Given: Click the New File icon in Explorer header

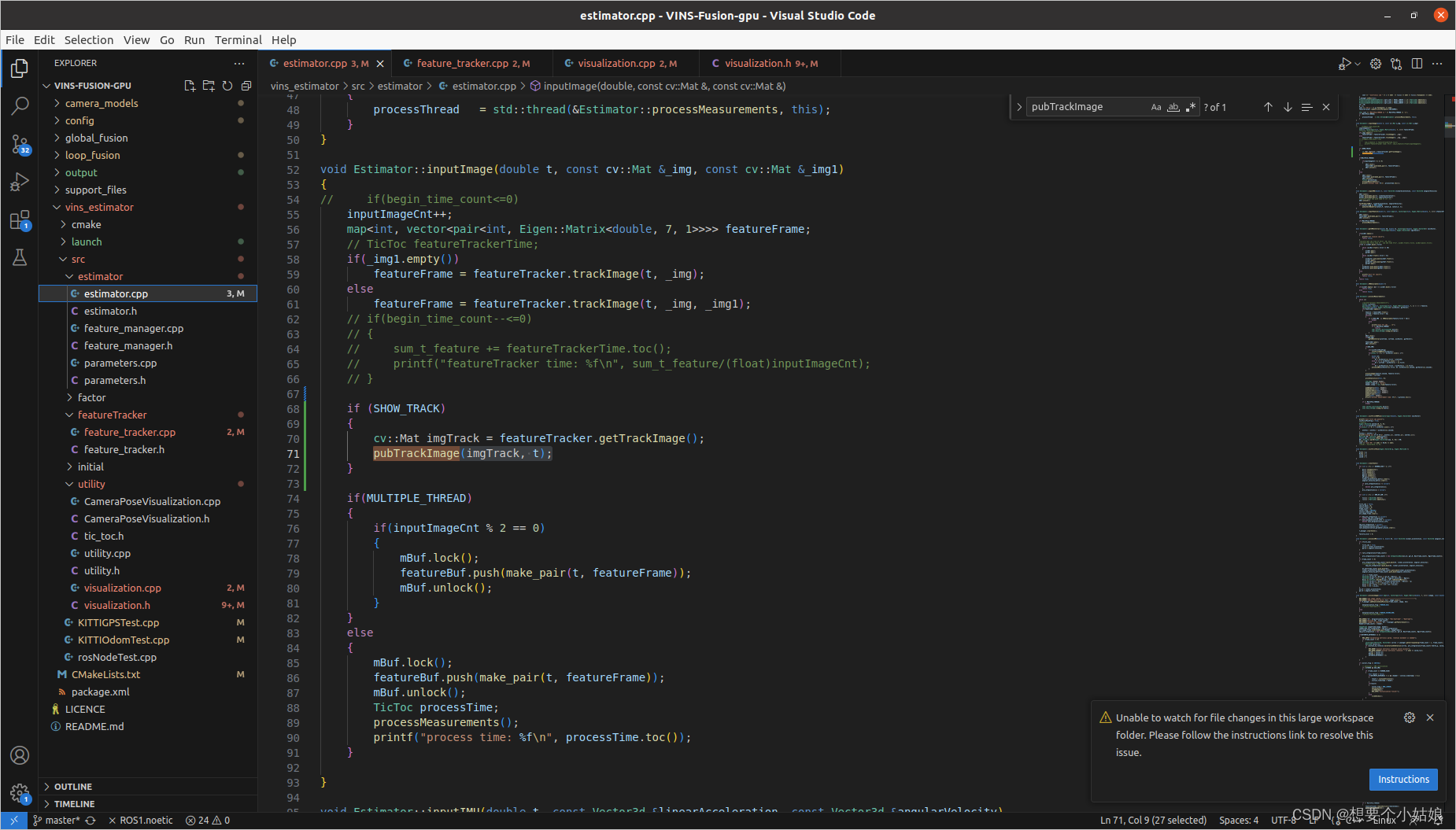Looking at the screenshot, I should click(x=190, y=86).
